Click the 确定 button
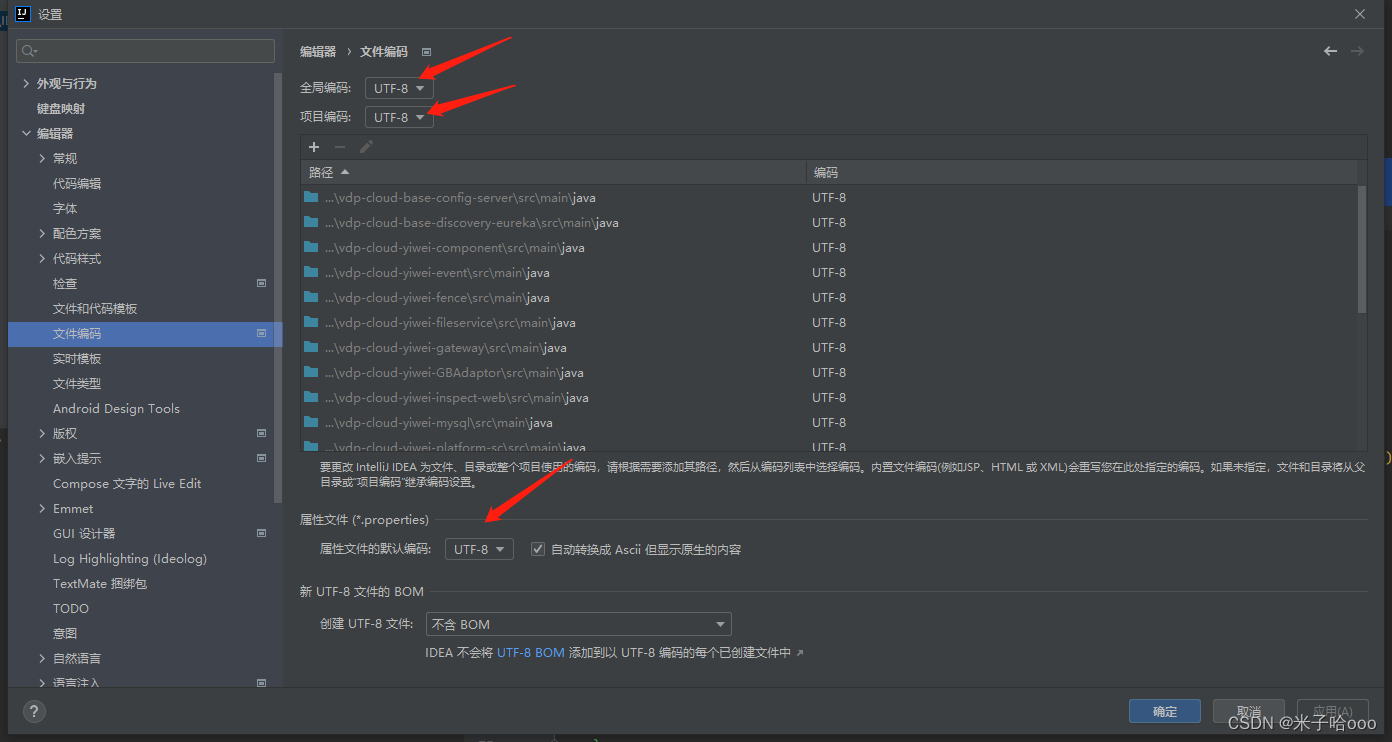Viewport: 1392px width, 742px height. pos(1165,711)
